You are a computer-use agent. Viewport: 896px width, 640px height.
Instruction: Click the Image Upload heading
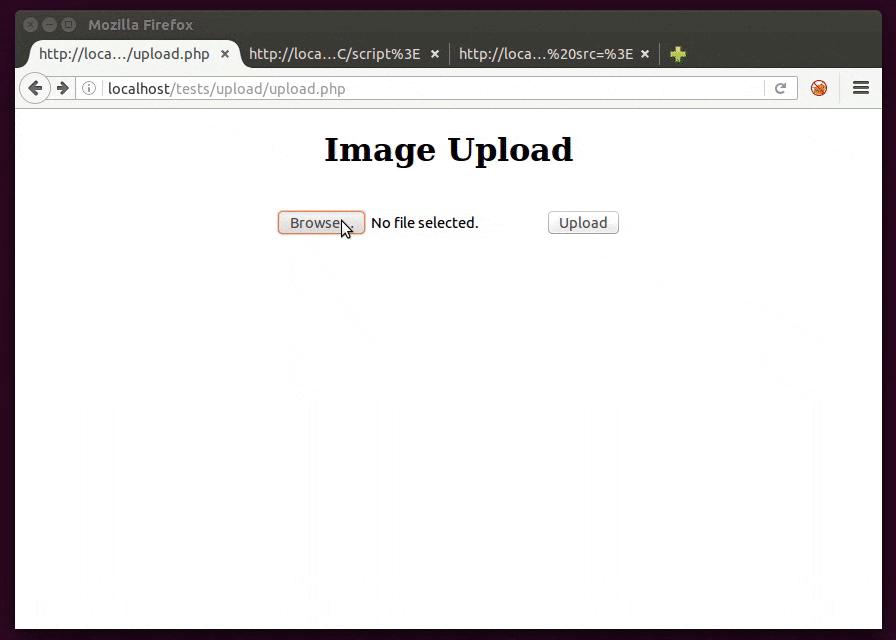point(449,150)
